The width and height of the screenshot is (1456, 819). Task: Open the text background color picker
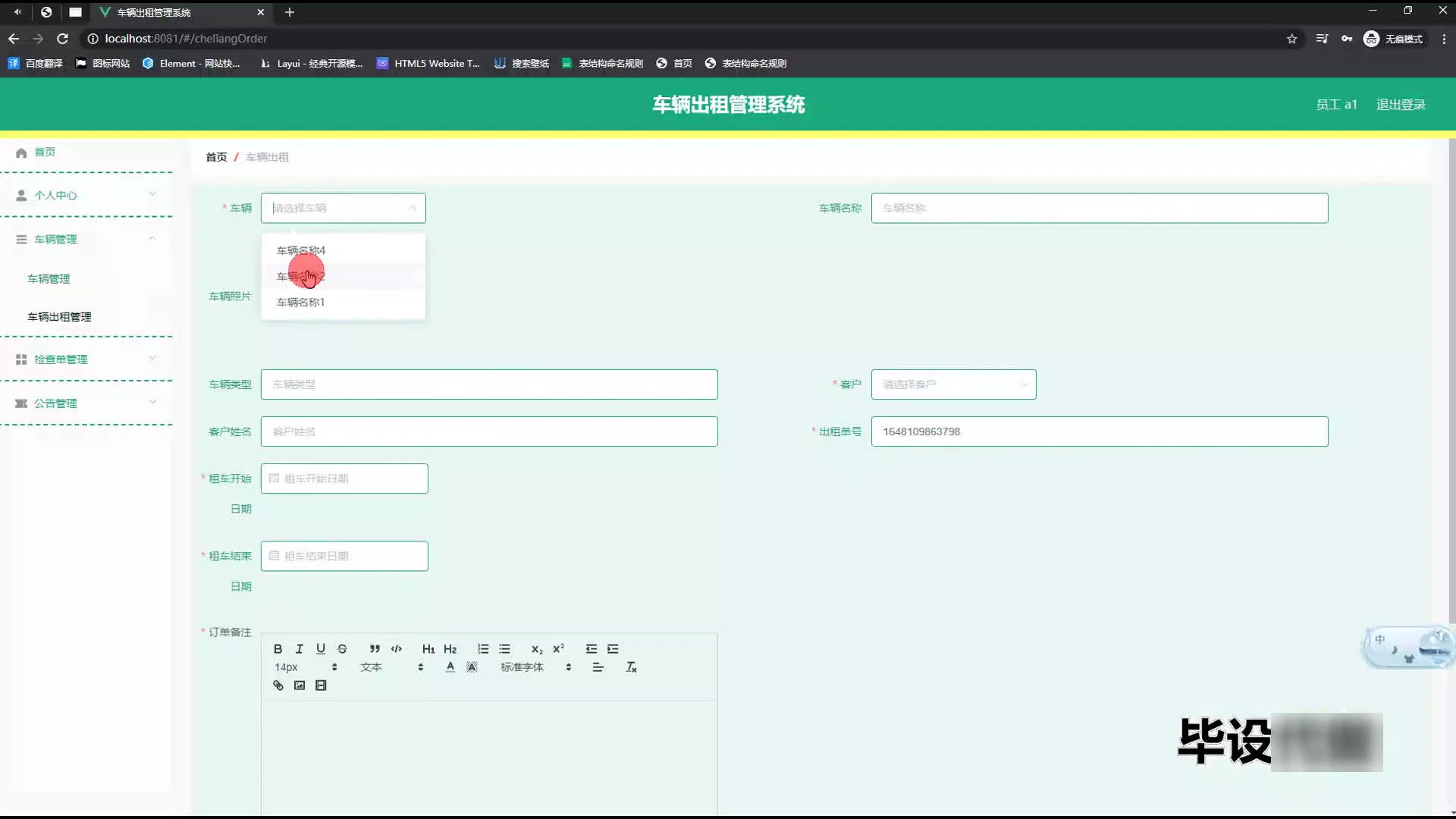(472, 667)
